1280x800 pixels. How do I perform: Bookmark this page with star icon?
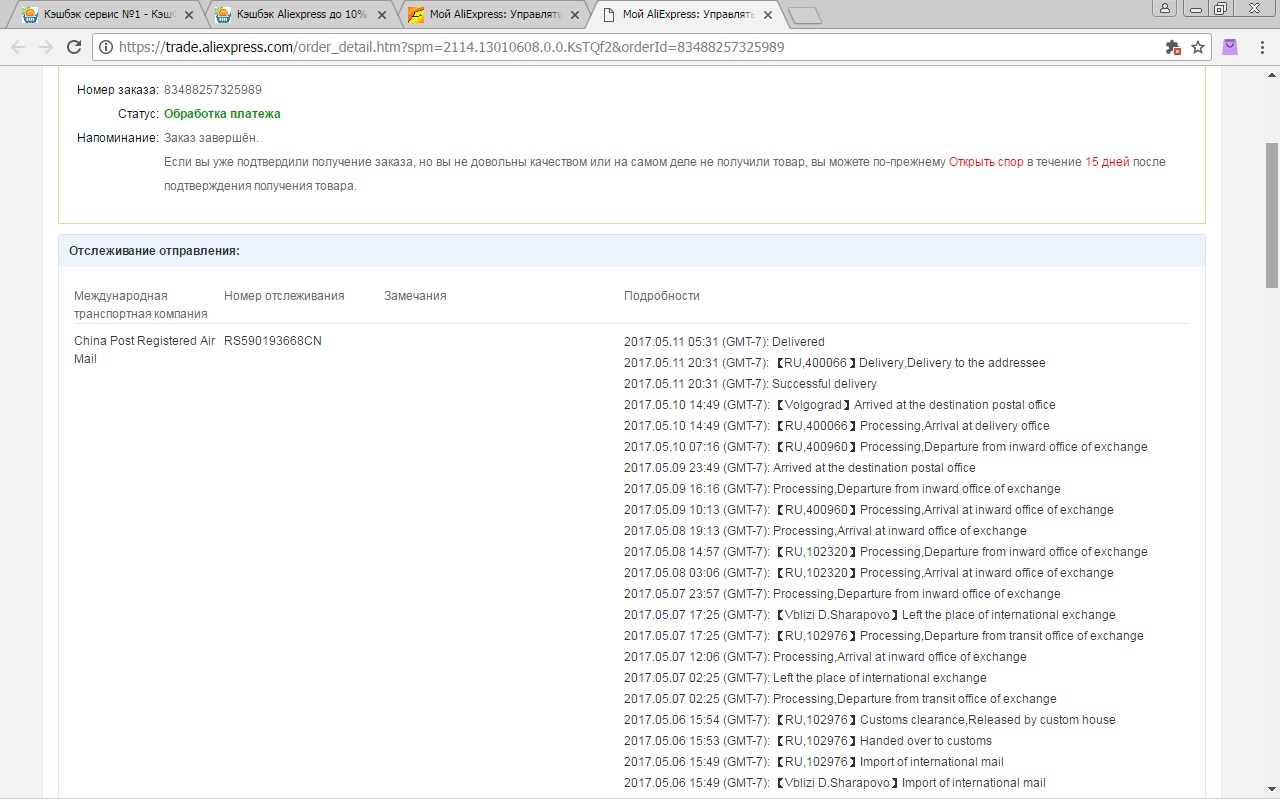[x=1197, y=47]
